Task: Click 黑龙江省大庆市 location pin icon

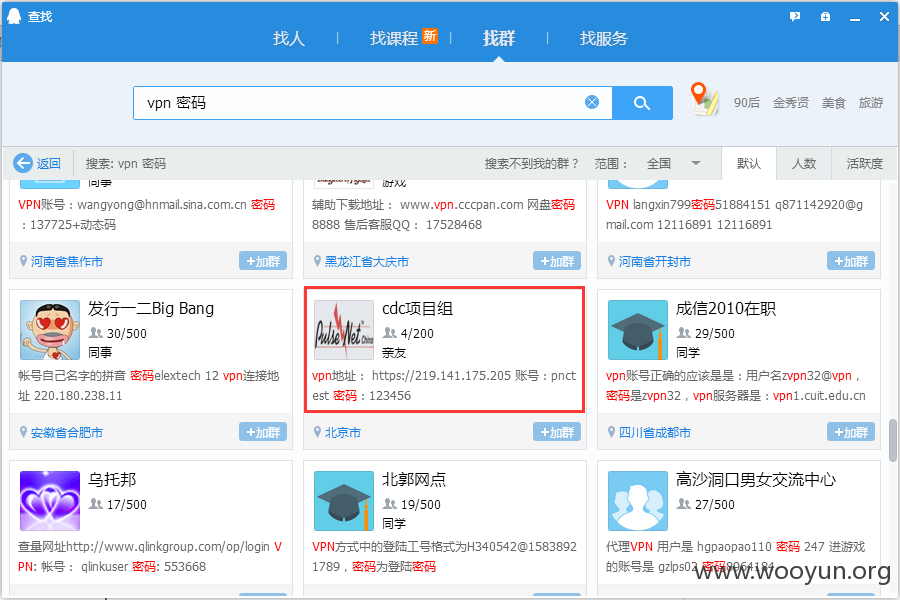Action: click(x=317, y=261)
